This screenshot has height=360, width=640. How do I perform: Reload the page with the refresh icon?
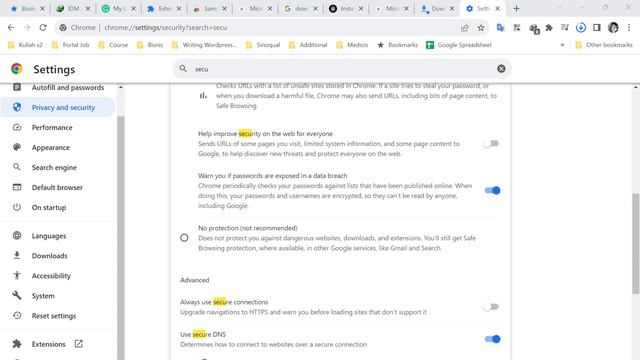43,27
